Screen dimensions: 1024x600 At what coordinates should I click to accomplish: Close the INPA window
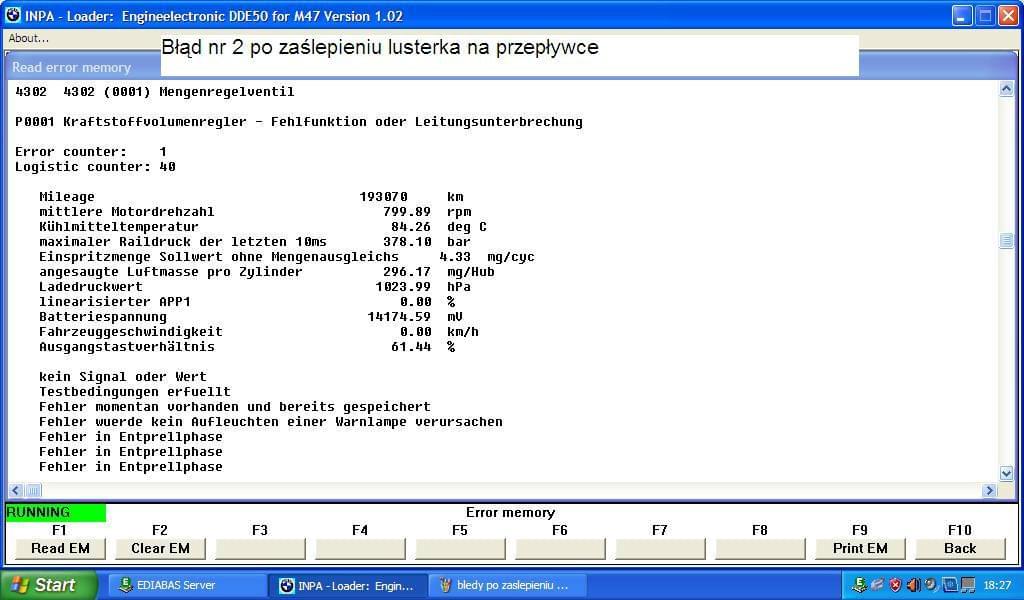click(x=1008, y=16)
